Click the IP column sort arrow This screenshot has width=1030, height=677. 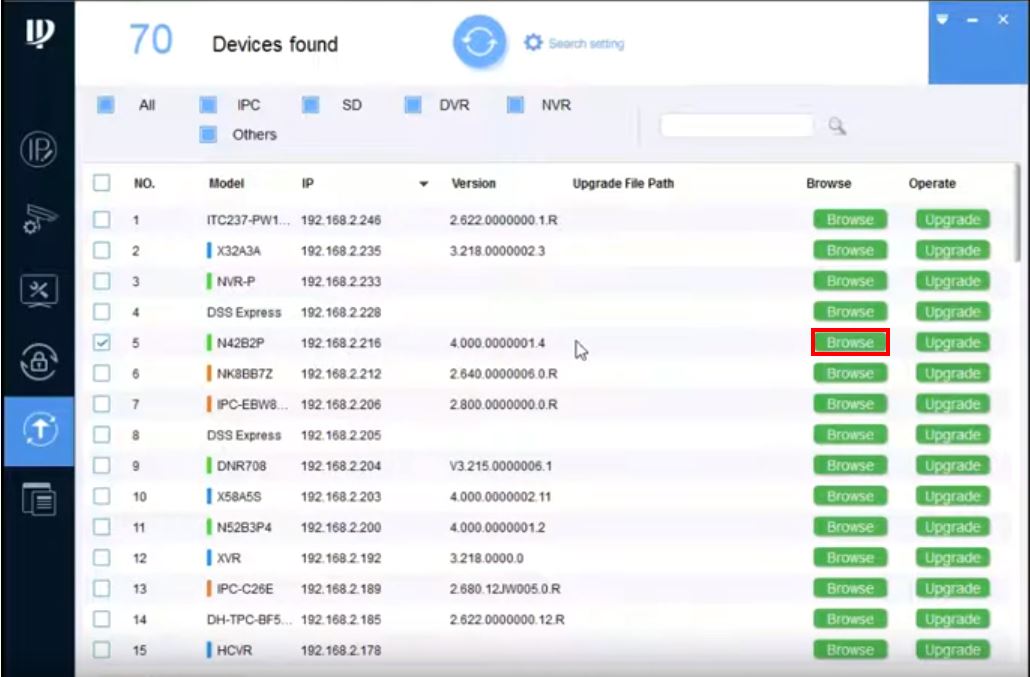[x=424, y=184]
